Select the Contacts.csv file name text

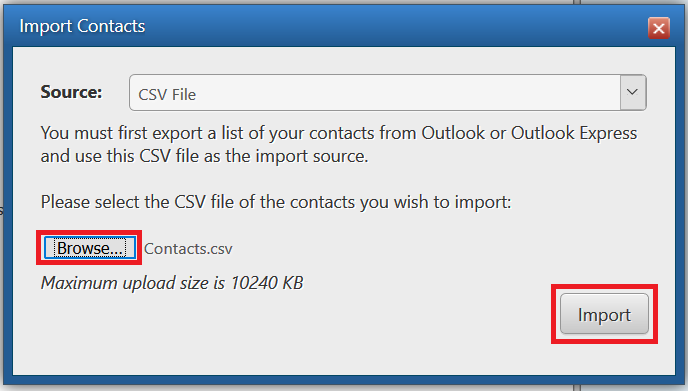[x=188, y=249]
